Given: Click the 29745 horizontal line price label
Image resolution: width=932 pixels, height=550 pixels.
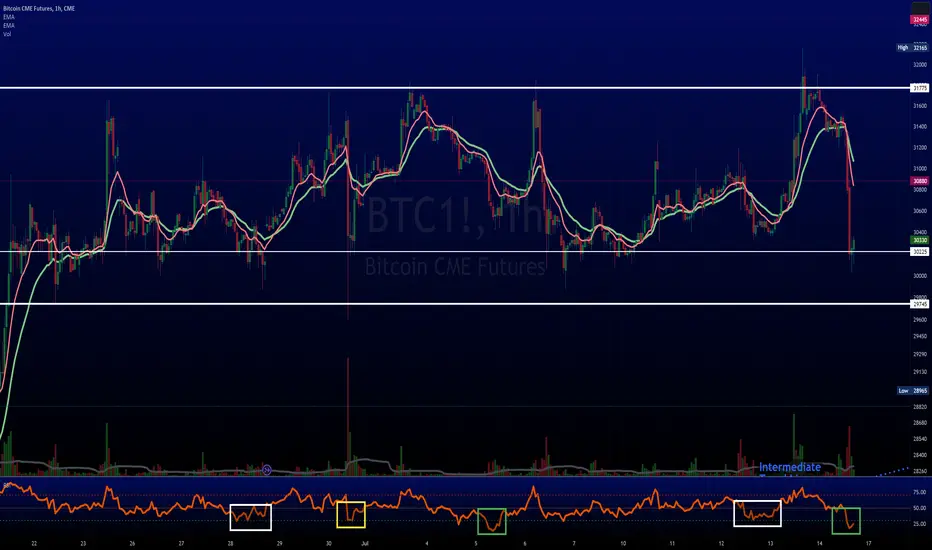Looking at the screenshot, I should point(920,304).
